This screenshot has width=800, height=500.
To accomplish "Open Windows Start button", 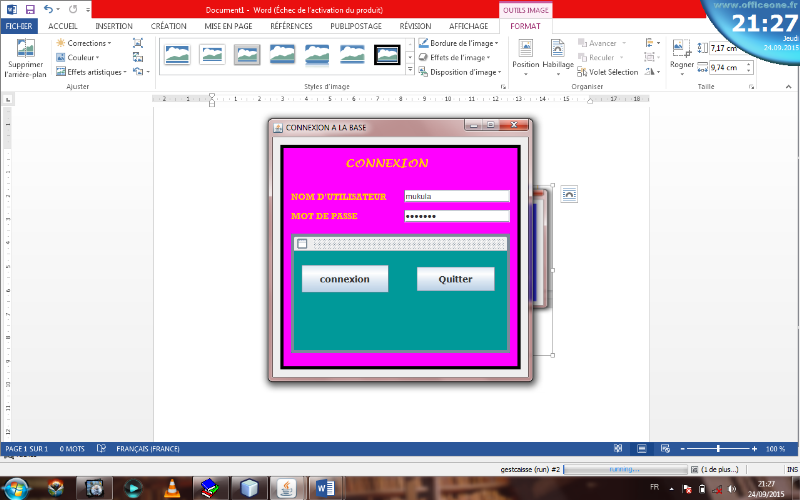I will [x=16, y=489].
